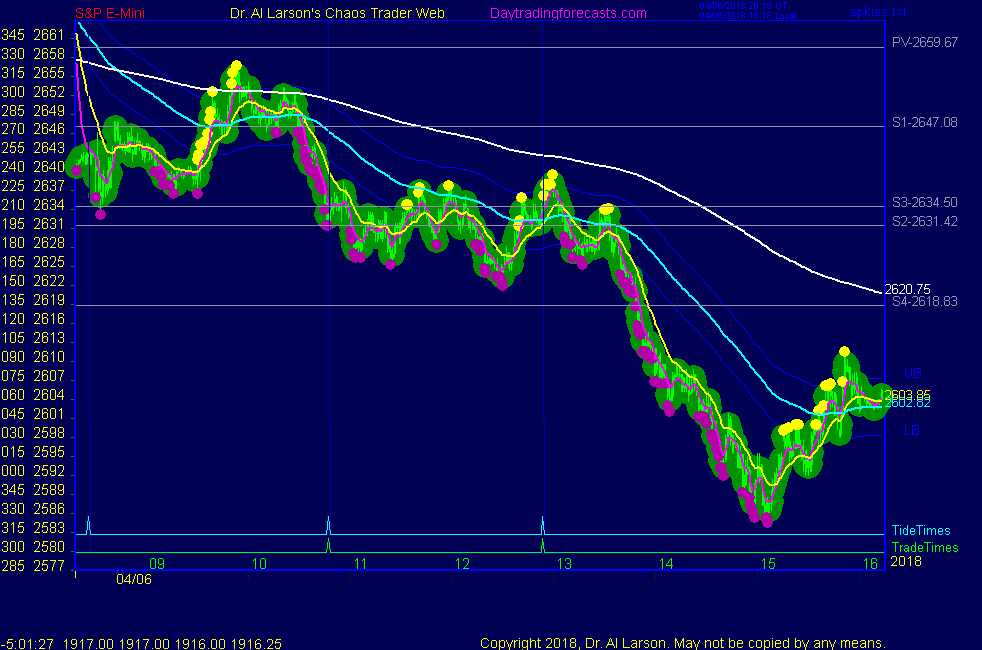982x650 pixels.
Task: Click the TradeTimes legend label
Action: tap(925, 548)
